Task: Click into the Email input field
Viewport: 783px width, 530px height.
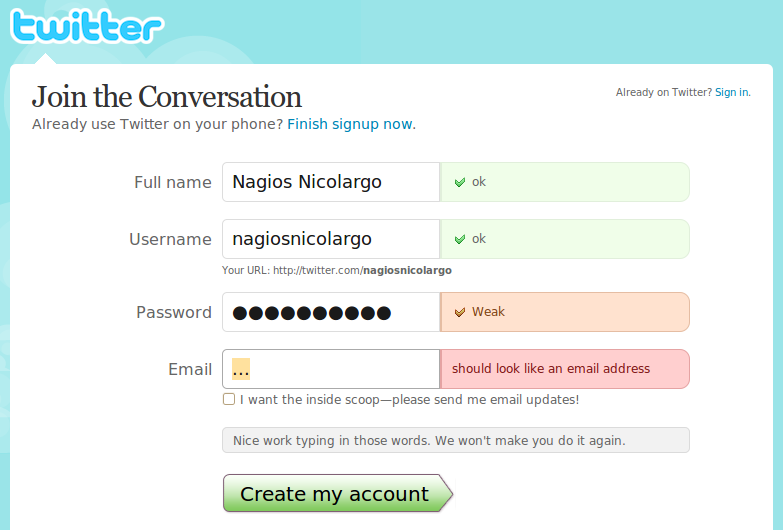Action: point(331,369)
